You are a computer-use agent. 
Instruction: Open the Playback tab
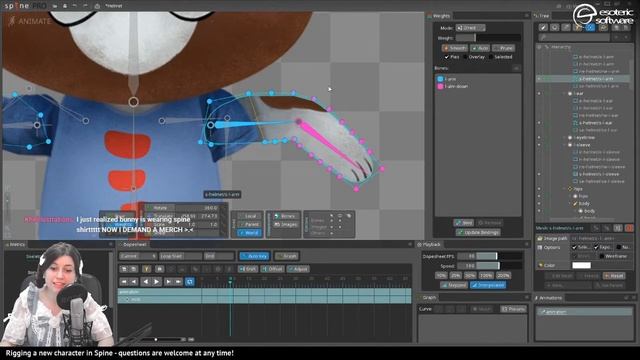429,244
